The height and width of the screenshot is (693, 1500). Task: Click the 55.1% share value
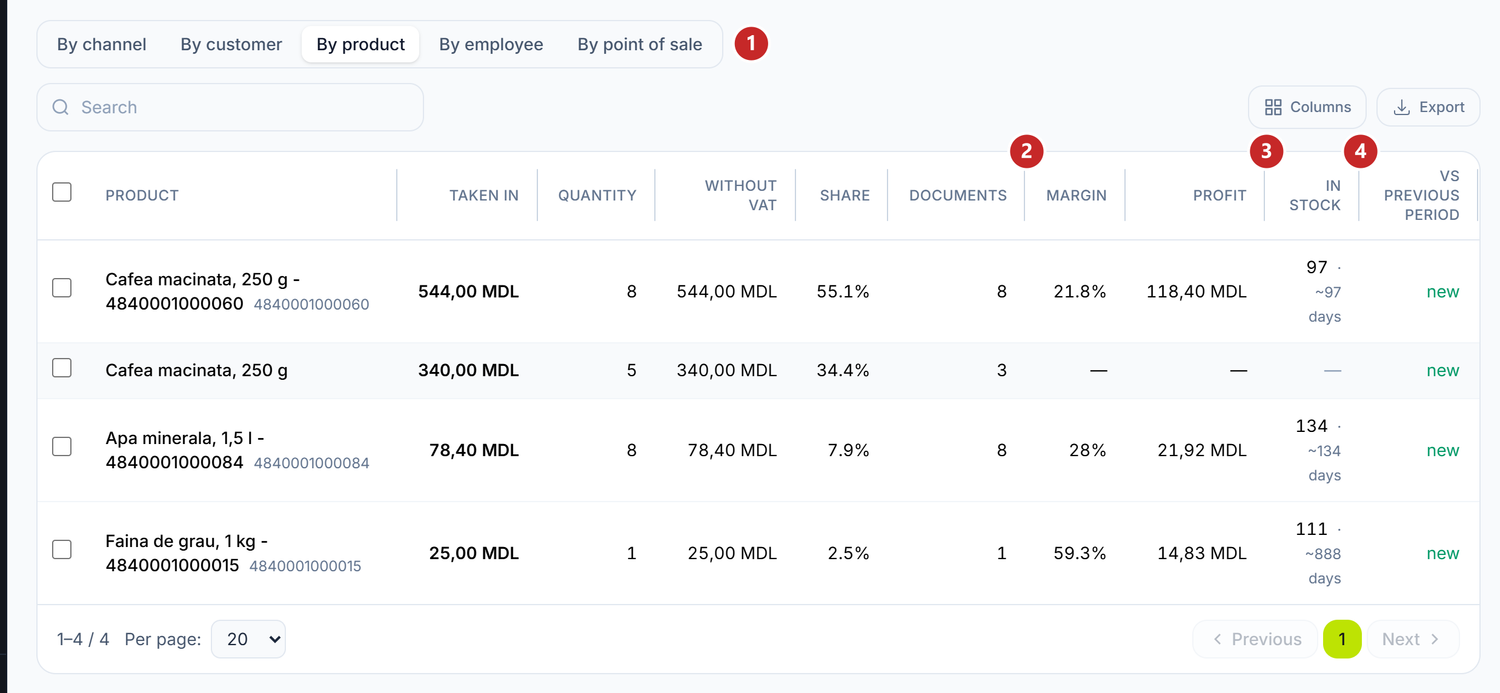click(x=843, y=291)
